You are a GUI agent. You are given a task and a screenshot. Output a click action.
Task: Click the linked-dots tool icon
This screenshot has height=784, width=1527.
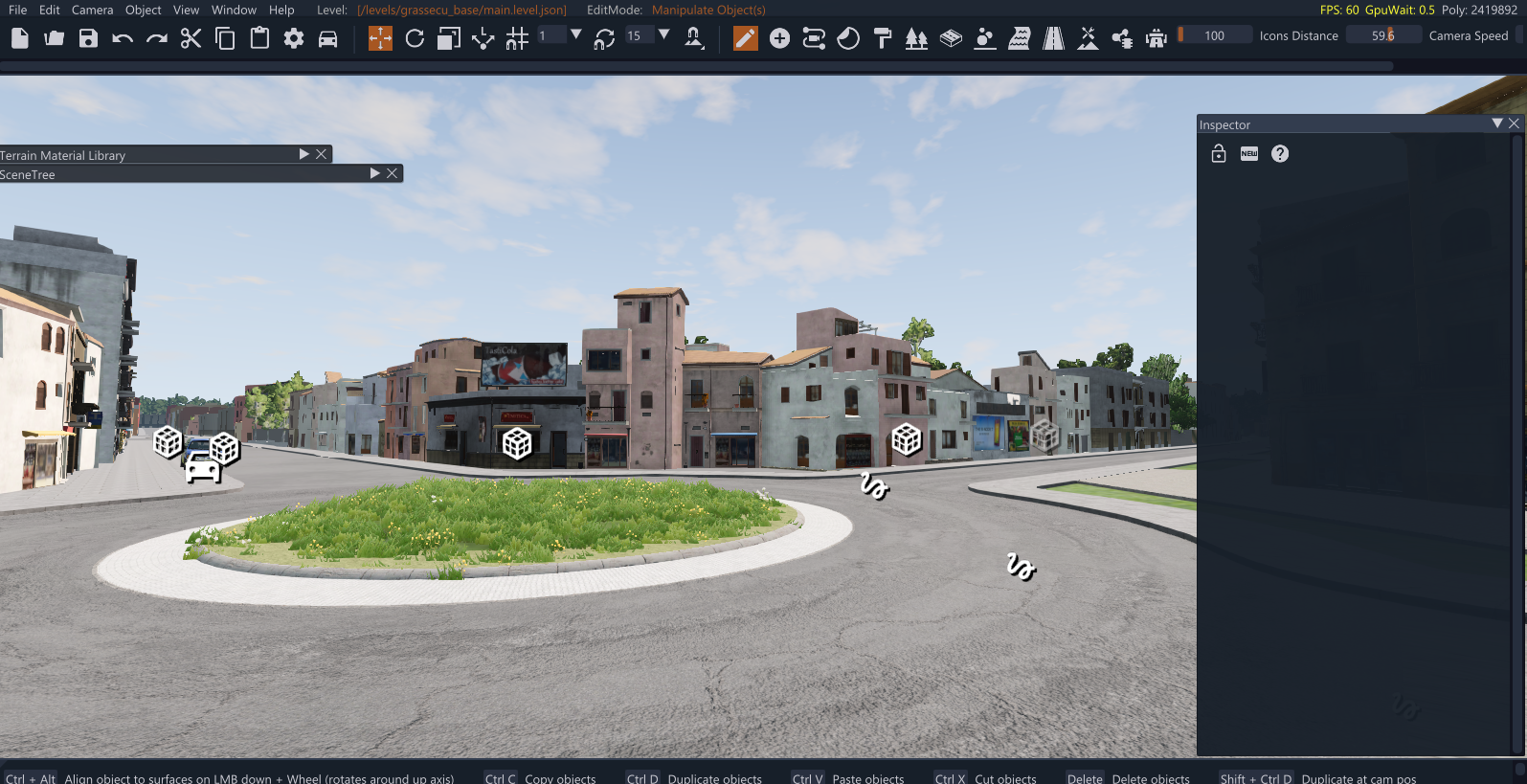1122,38
